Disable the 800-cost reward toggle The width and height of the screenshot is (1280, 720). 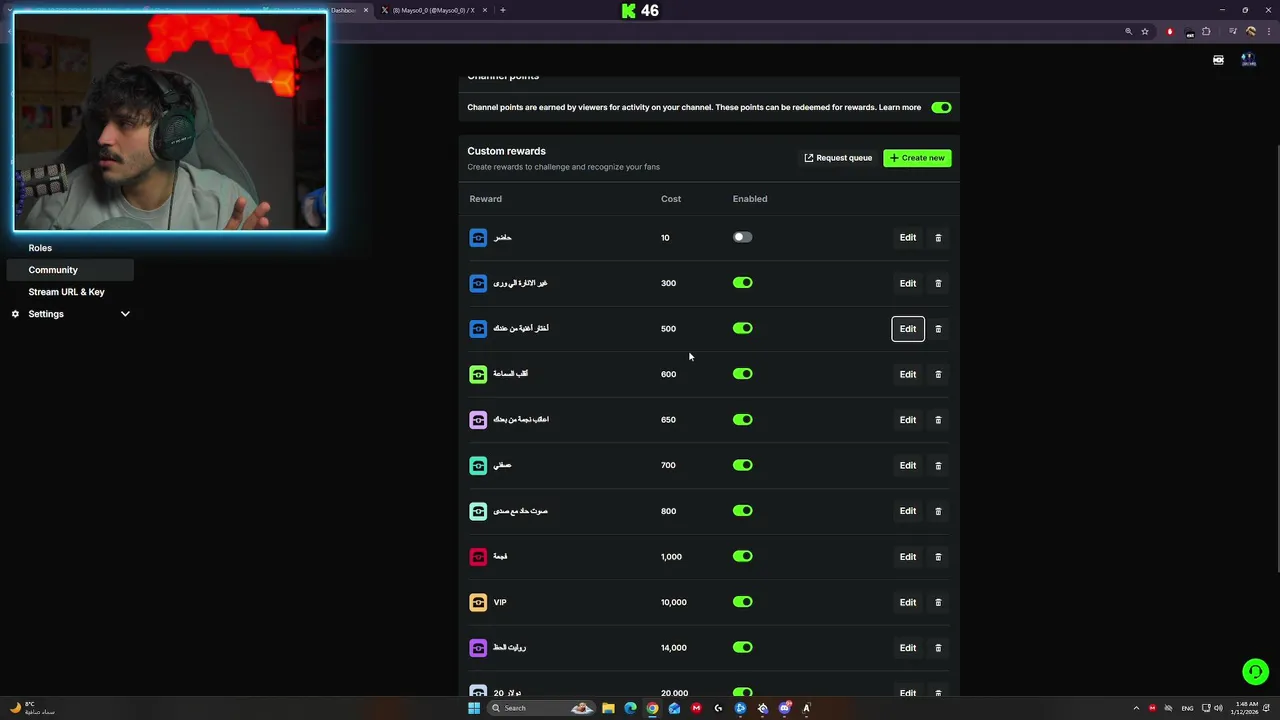pyautogui.click(x=742, y=511)
